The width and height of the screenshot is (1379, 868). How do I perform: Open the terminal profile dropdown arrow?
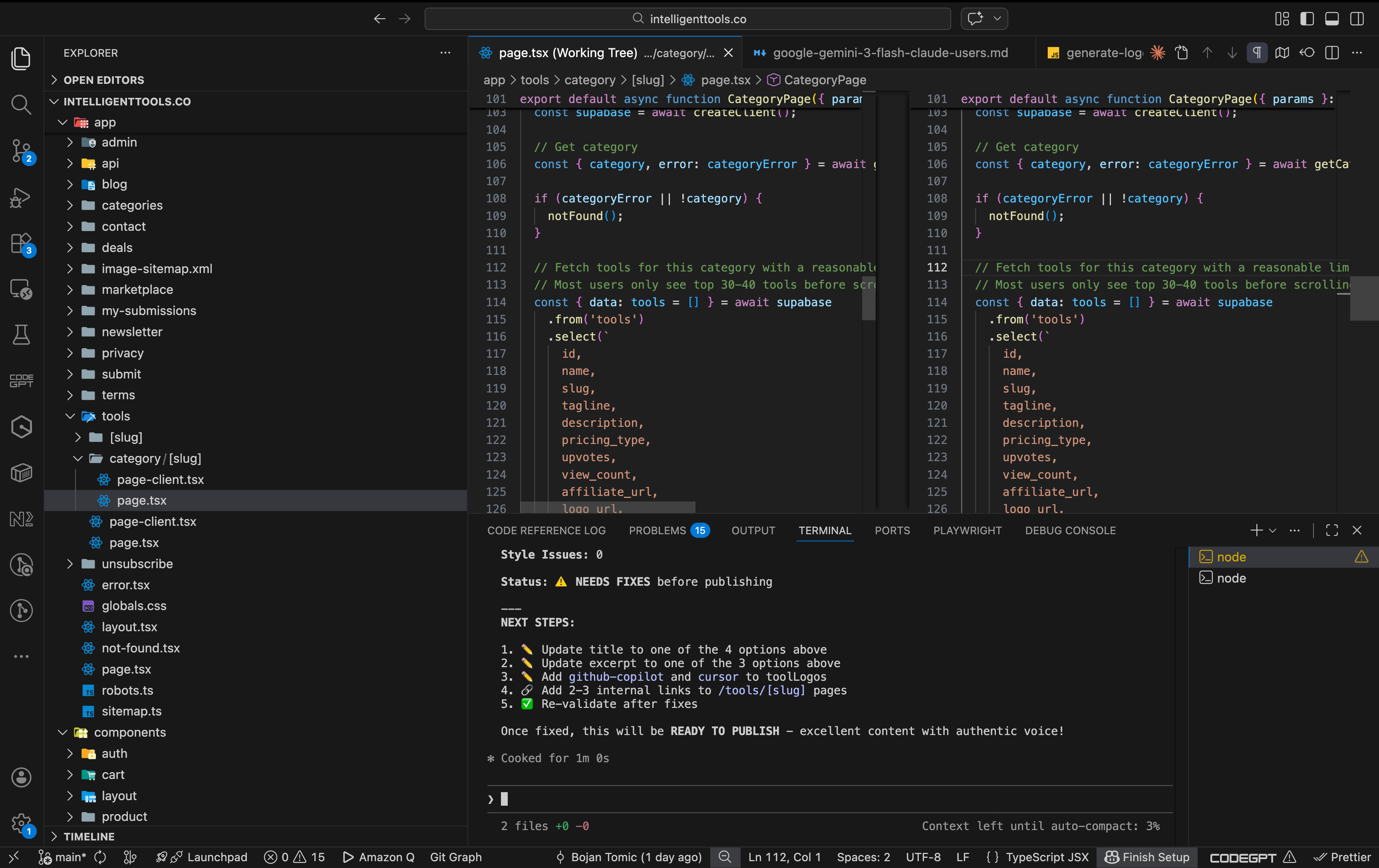[x=1272, y=530]
